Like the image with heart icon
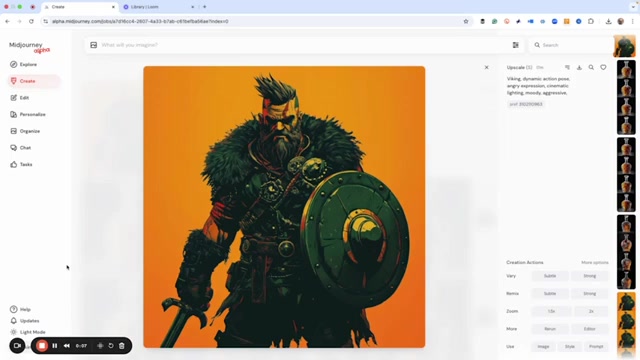This screenshot has width=640, height=360. tap(603, 67)
